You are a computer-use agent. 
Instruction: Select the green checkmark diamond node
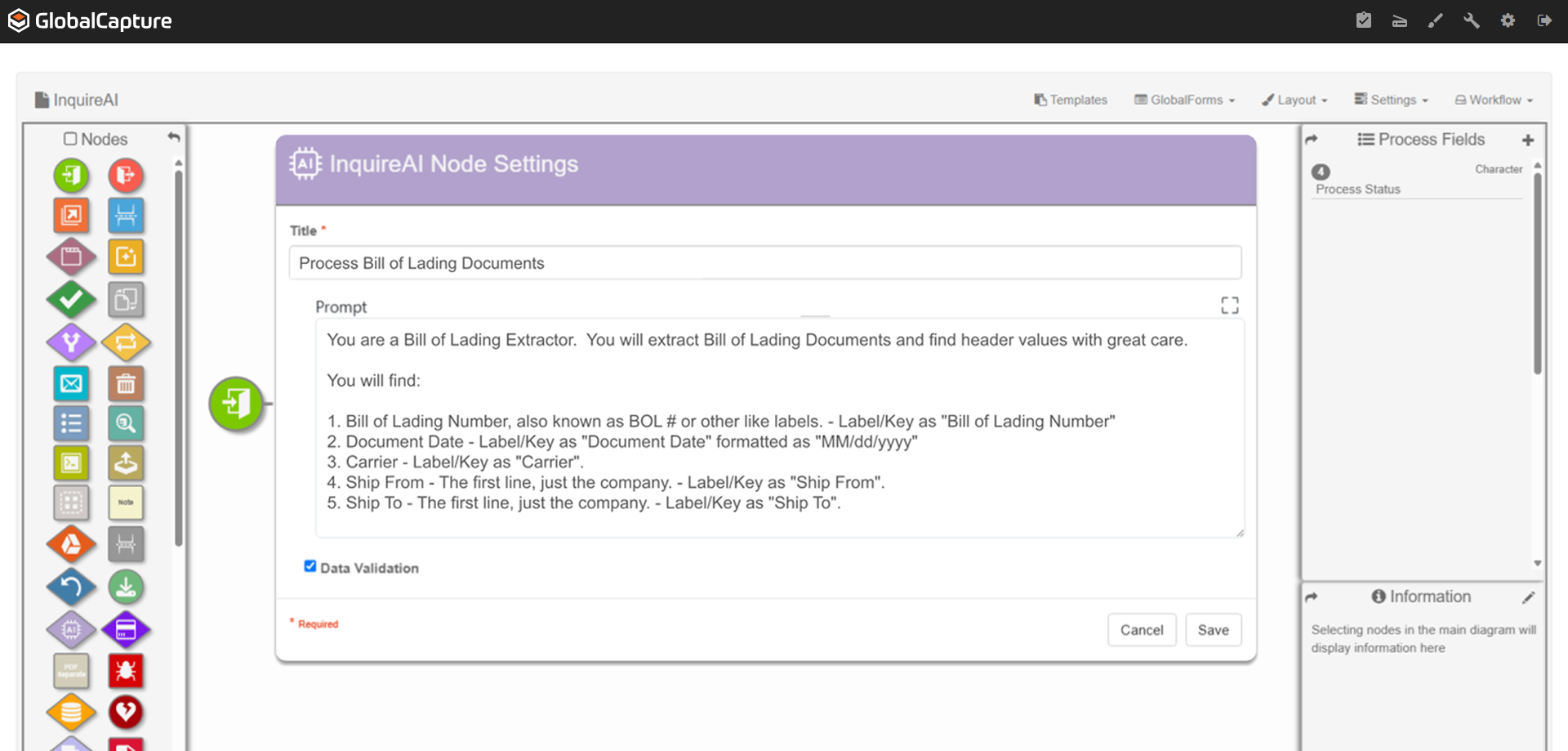(x=71, y=300)
